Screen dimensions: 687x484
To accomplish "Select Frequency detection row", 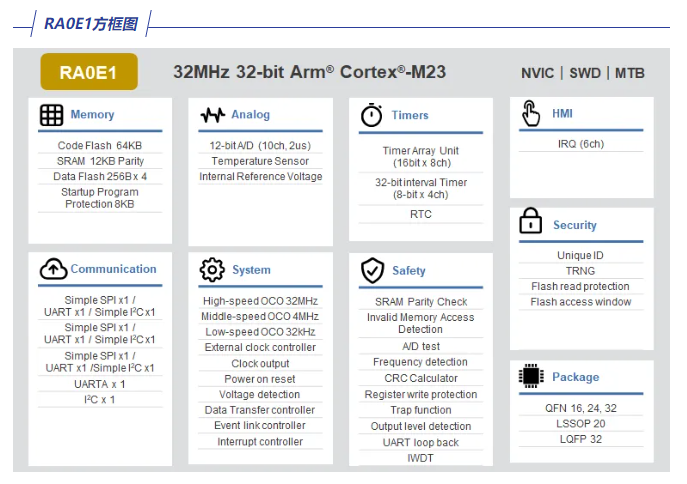I will [x=421, y=362].
